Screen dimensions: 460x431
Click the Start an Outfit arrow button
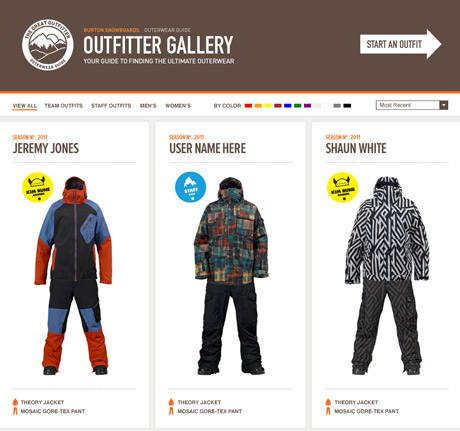pos(401,44)
